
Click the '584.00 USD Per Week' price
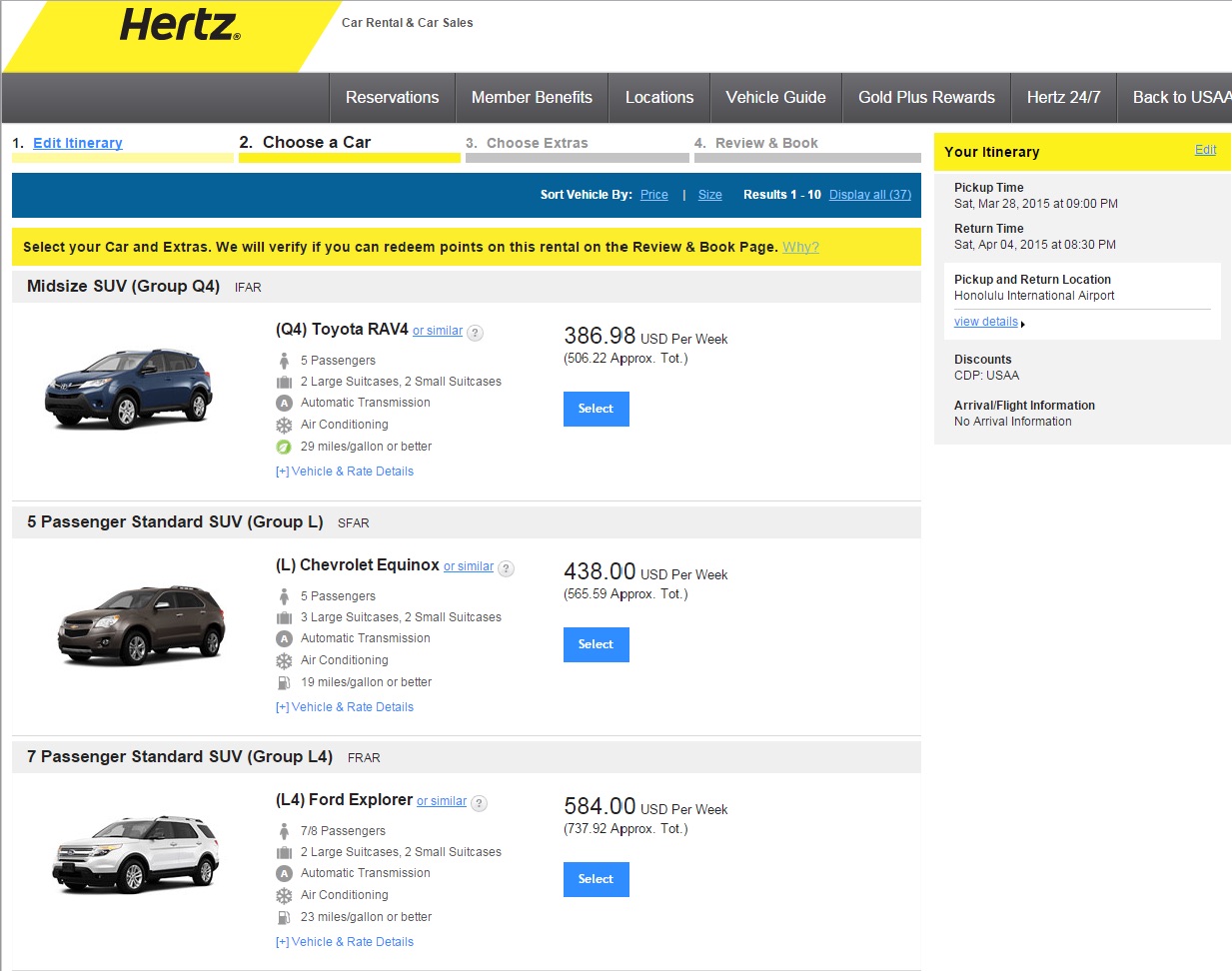click(645, 807)
